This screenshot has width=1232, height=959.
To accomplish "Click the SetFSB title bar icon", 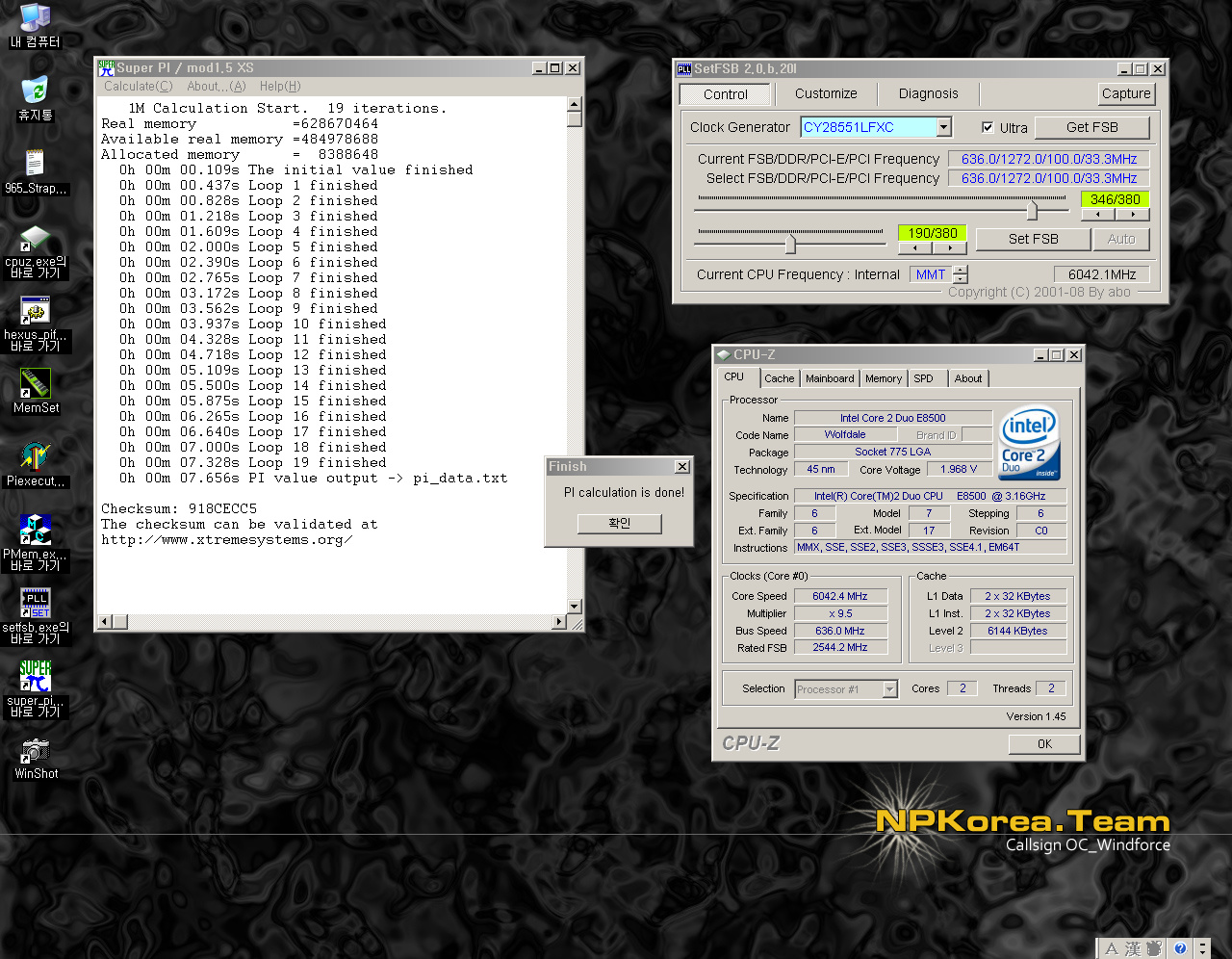I will point(684,68).
